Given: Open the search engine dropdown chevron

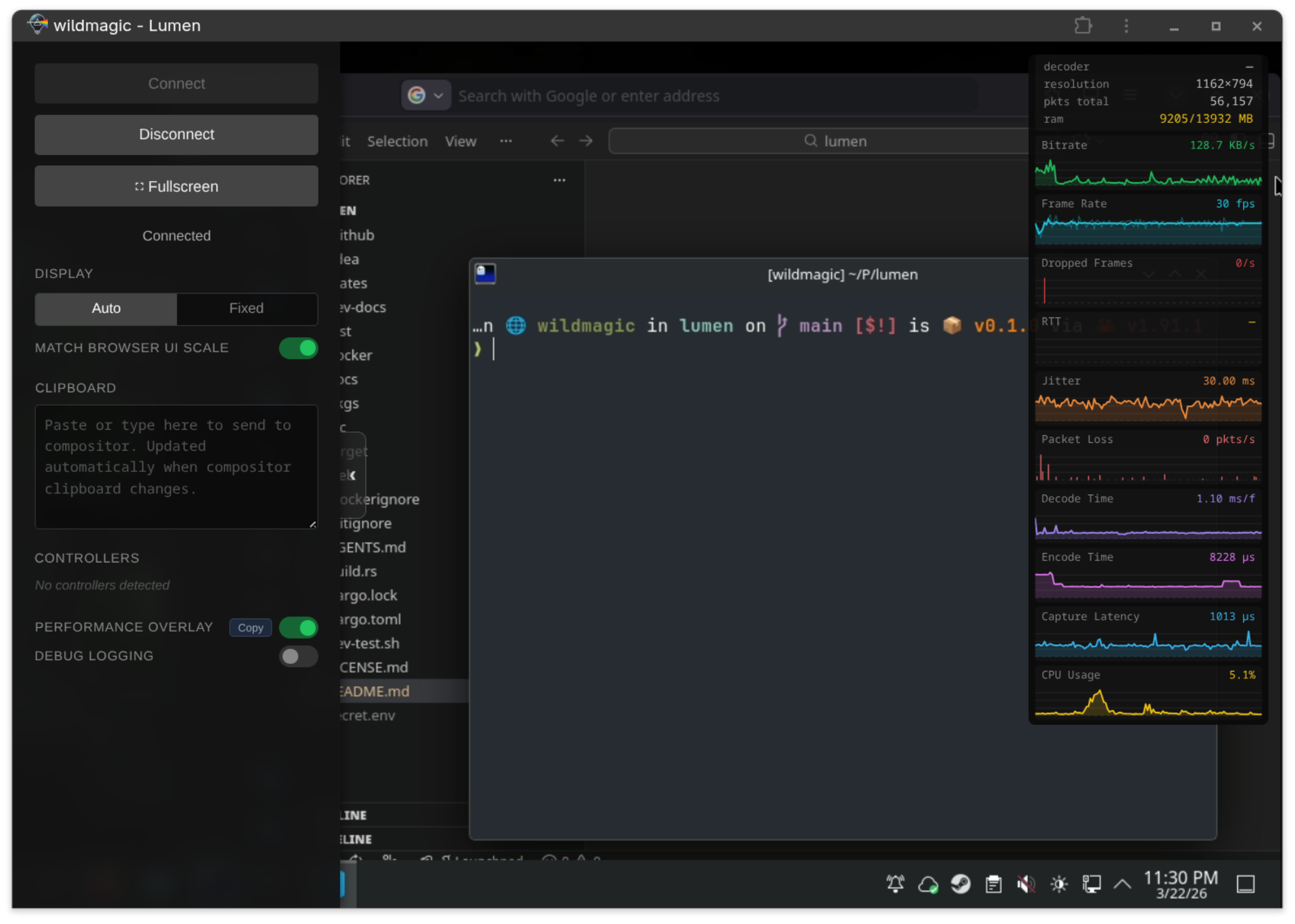Looking at the screenshot, I should click(439, 95).
